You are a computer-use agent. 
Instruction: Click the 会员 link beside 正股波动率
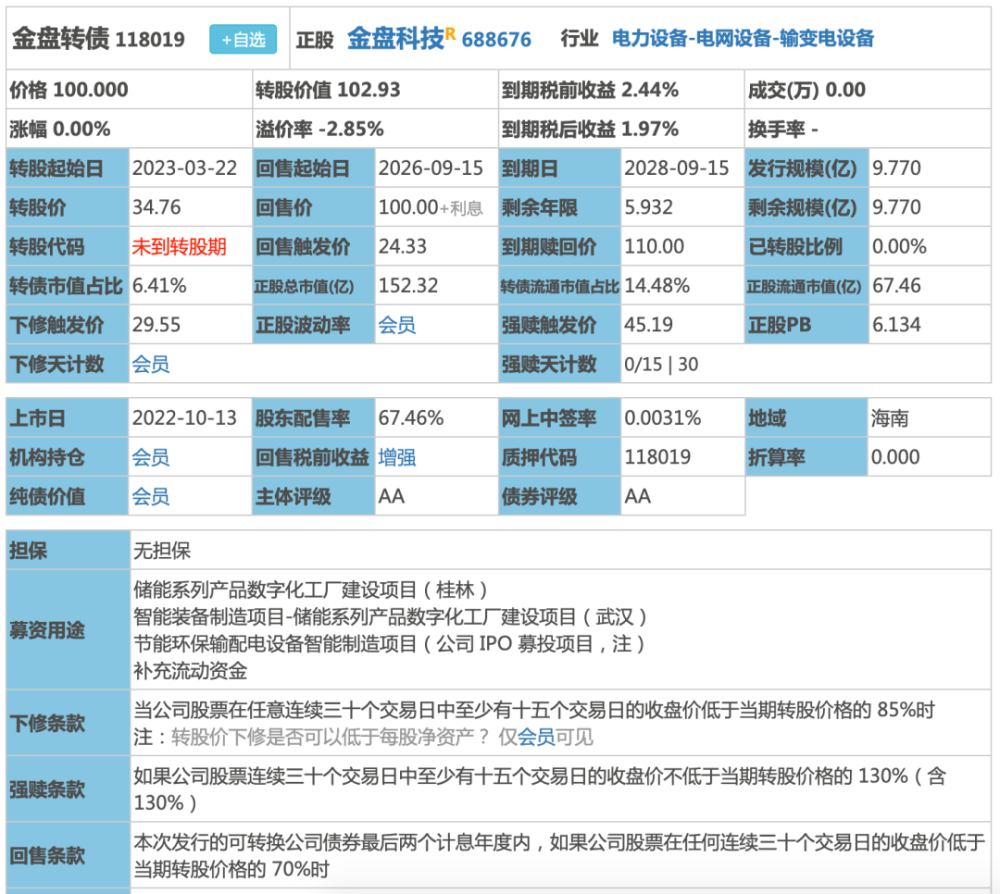[x=397, y=325]
